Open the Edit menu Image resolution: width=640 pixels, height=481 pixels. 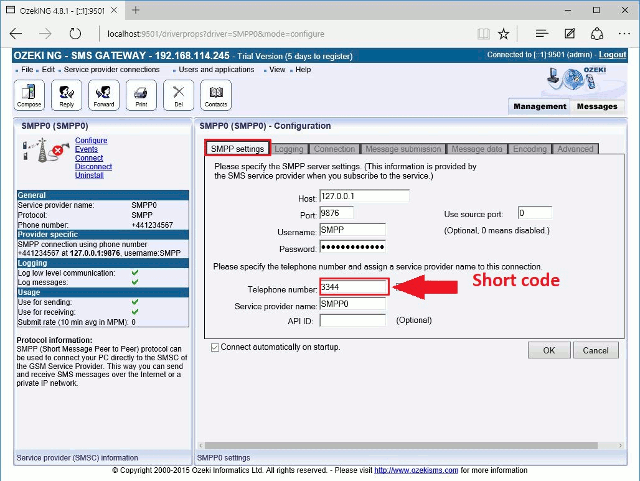coord(48,69)
